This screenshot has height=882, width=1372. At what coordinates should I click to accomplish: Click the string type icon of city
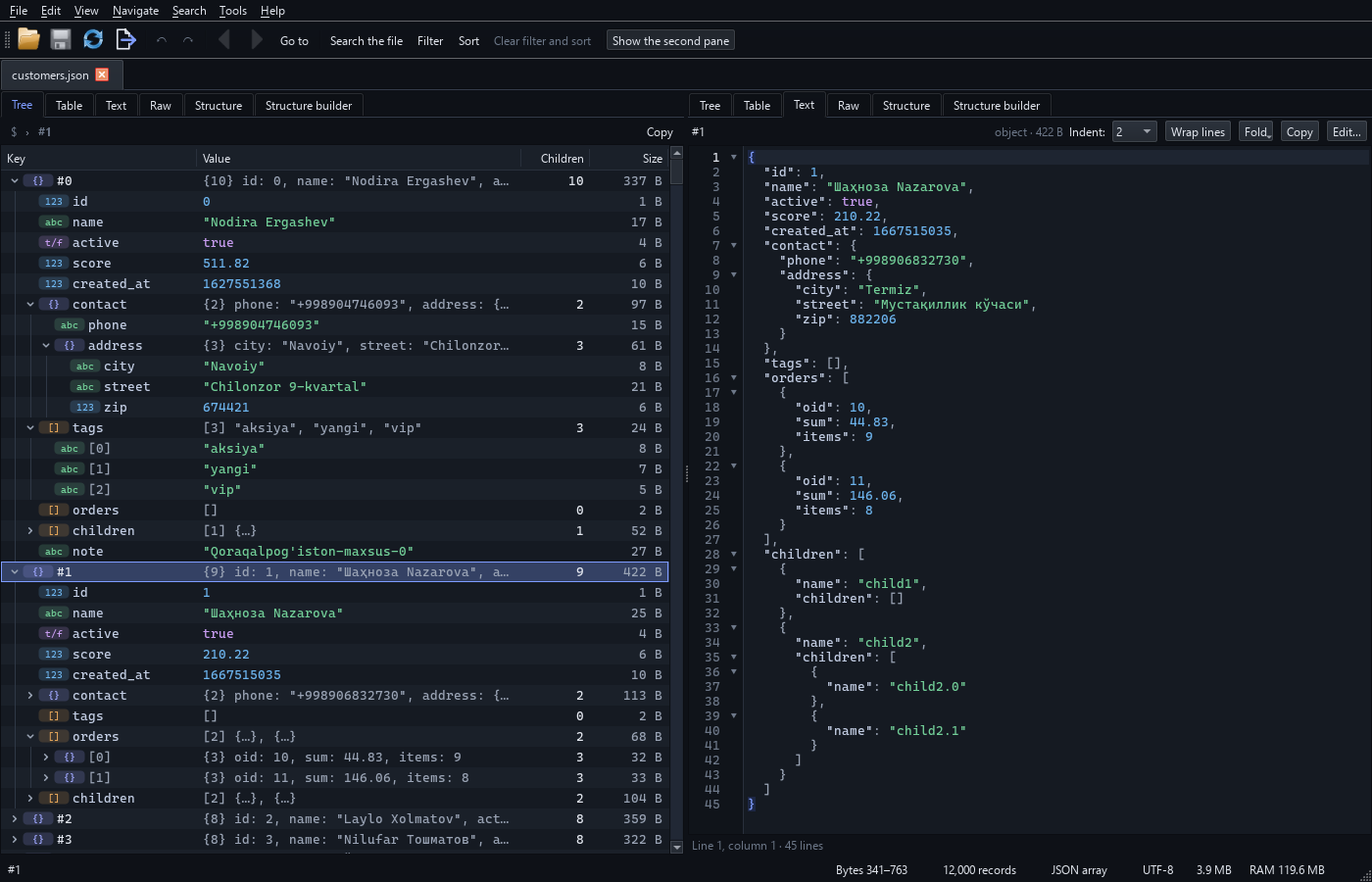(x=85, y=367)
